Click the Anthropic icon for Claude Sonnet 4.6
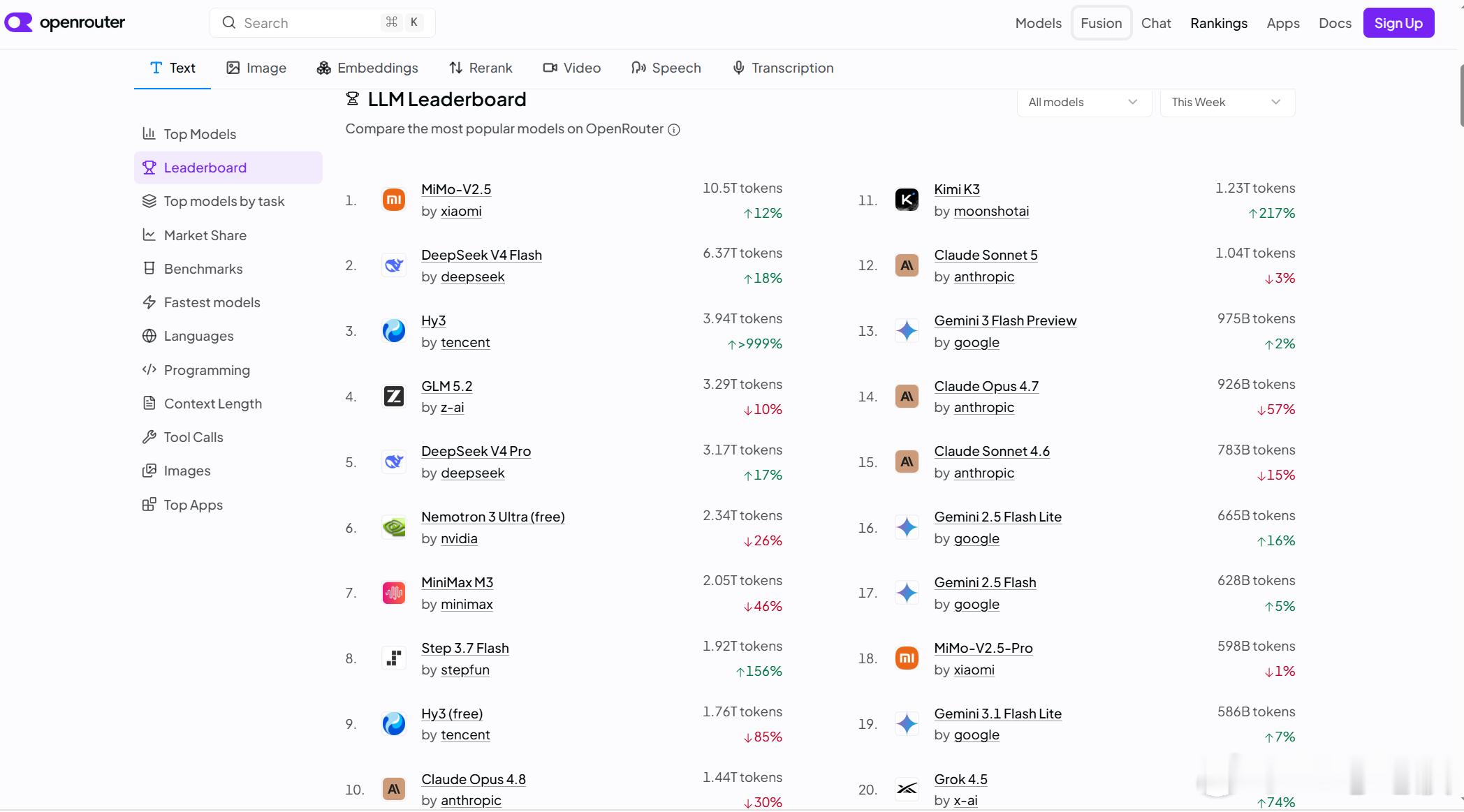 907,462
